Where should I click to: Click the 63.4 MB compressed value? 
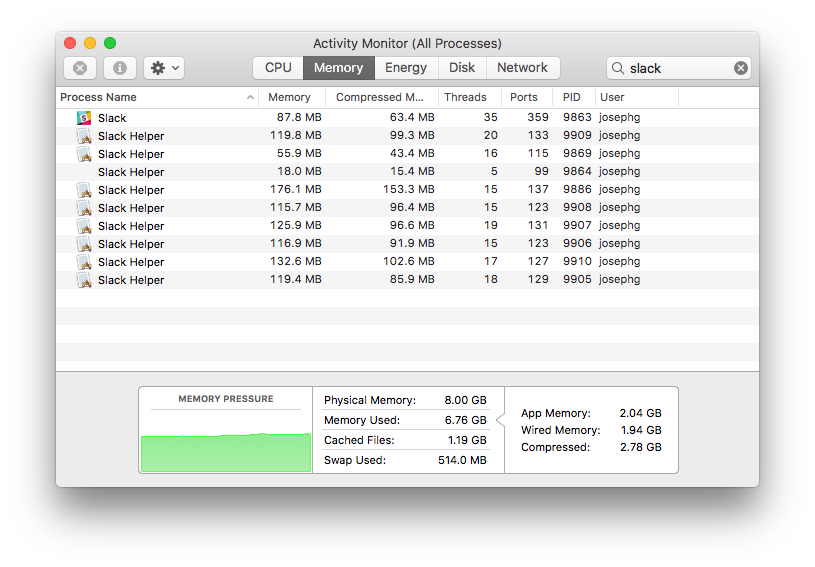point(412,117)
